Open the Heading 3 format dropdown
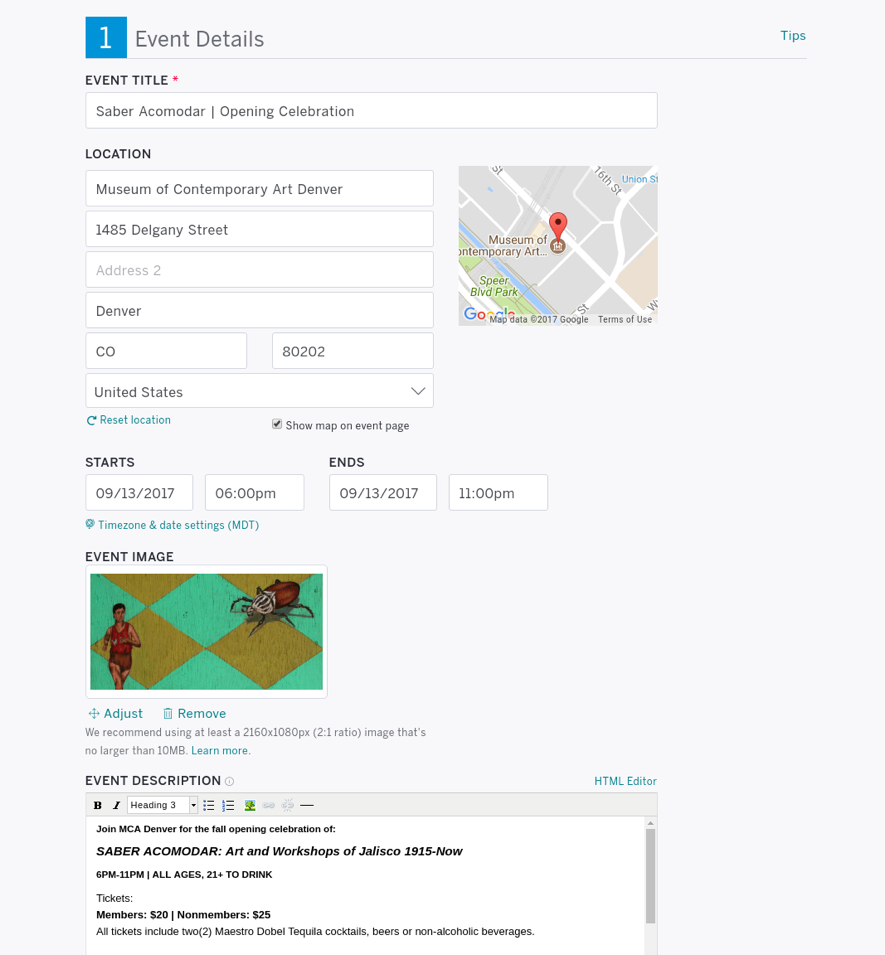This screenshot has width=885, height=955. (163, 805)
